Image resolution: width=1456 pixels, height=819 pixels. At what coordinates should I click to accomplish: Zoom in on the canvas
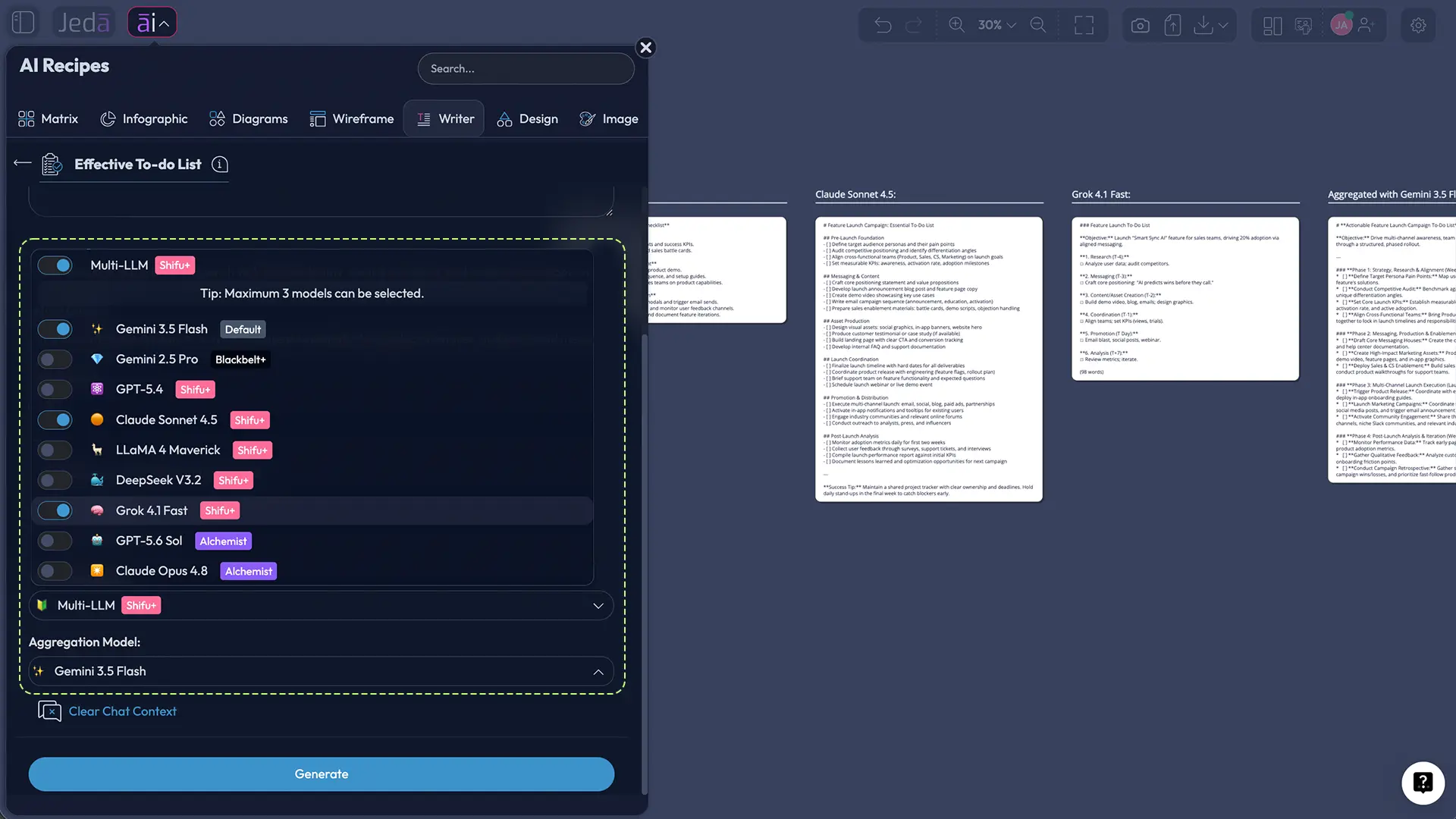point(957,25)
